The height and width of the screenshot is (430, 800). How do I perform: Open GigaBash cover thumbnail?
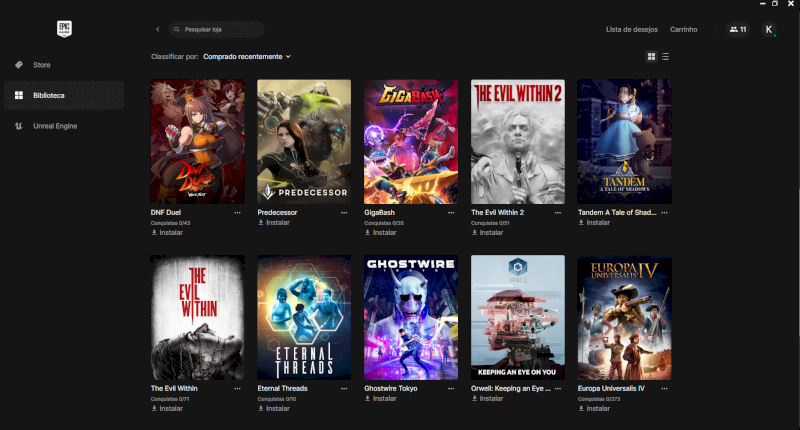coord(411,142)
